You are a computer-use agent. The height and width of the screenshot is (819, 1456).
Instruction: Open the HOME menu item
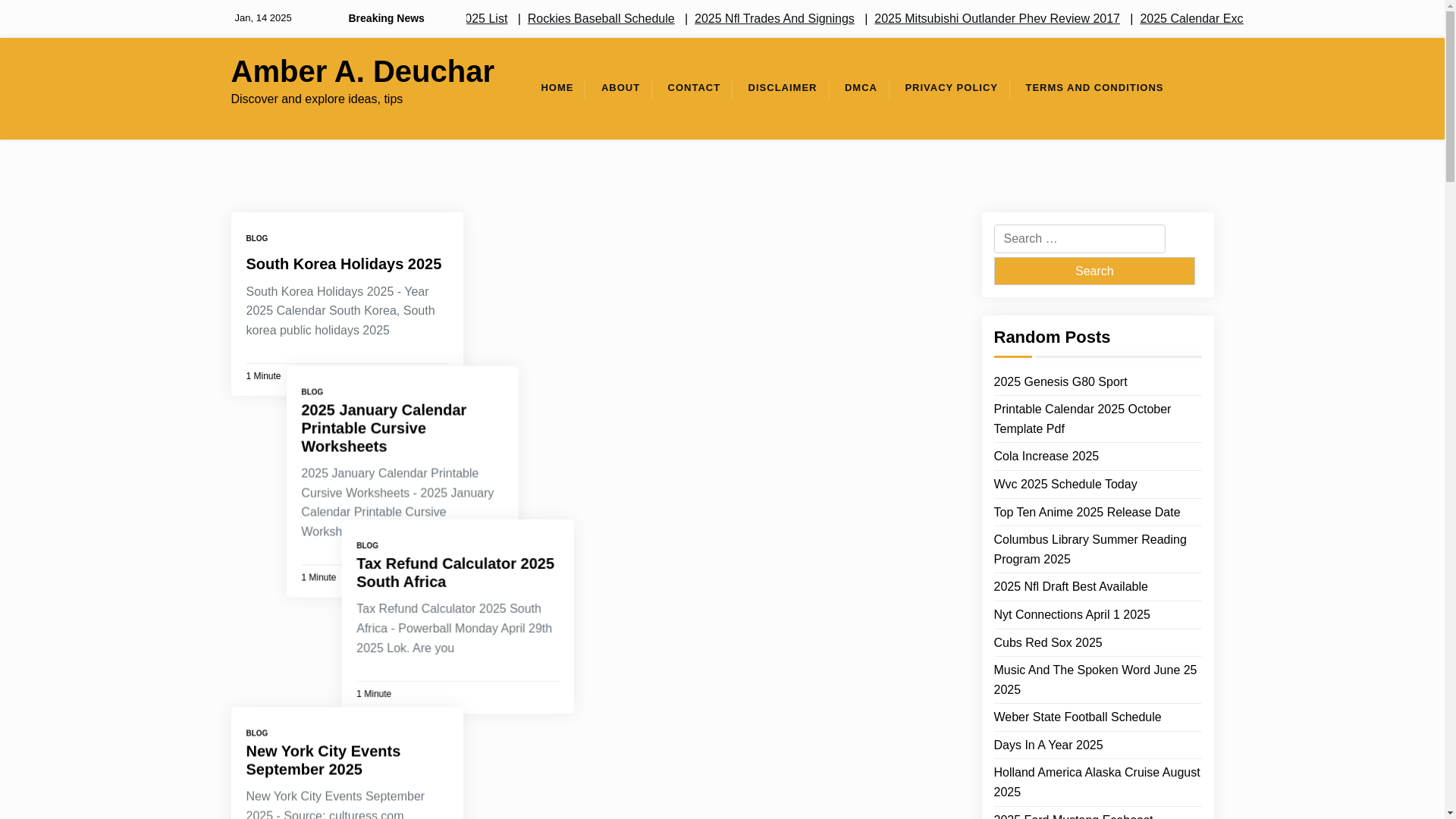point(557,88)
